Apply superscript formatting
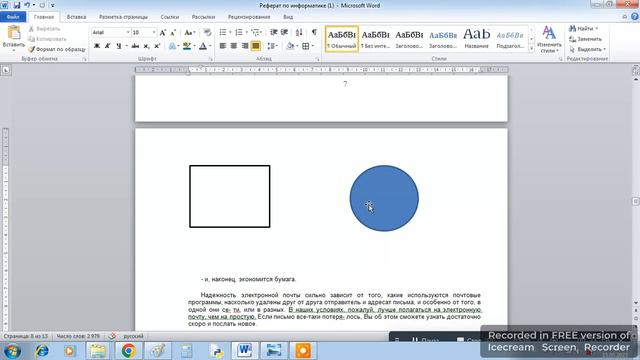This screenshot has height=360, width=640. pos(157,46)
